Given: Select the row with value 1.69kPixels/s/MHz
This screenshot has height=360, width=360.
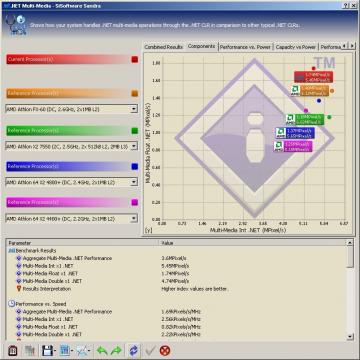Looking at the screenshot, I should [176, 312].
